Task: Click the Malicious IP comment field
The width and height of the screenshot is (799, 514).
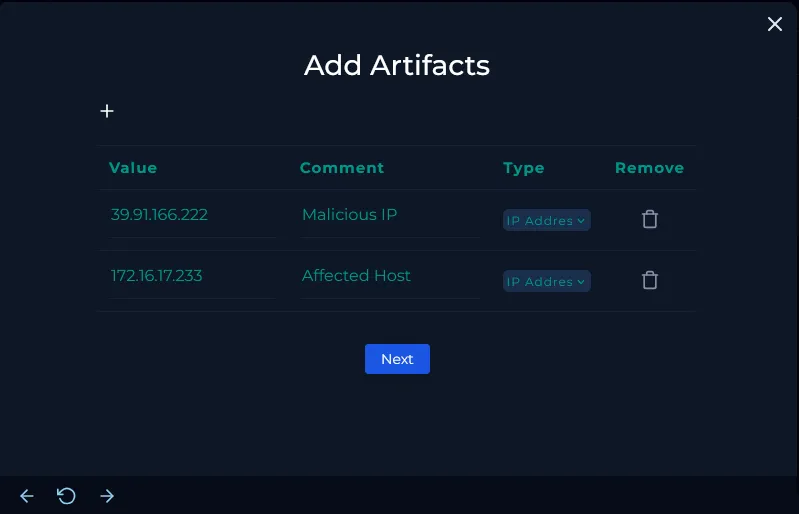Action: click(x=389, y=215)
